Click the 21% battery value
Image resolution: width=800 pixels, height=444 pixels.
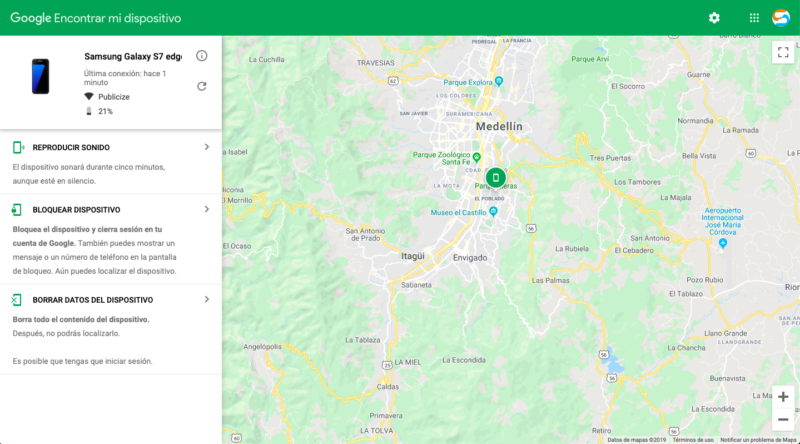point(106,111)
